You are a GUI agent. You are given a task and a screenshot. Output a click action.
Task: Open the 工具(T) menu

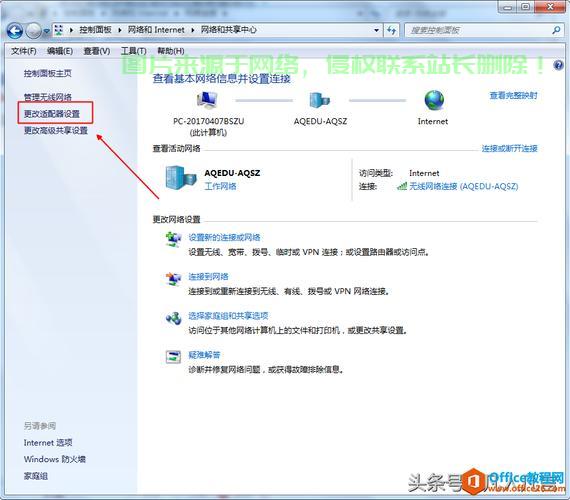(133, 51)
